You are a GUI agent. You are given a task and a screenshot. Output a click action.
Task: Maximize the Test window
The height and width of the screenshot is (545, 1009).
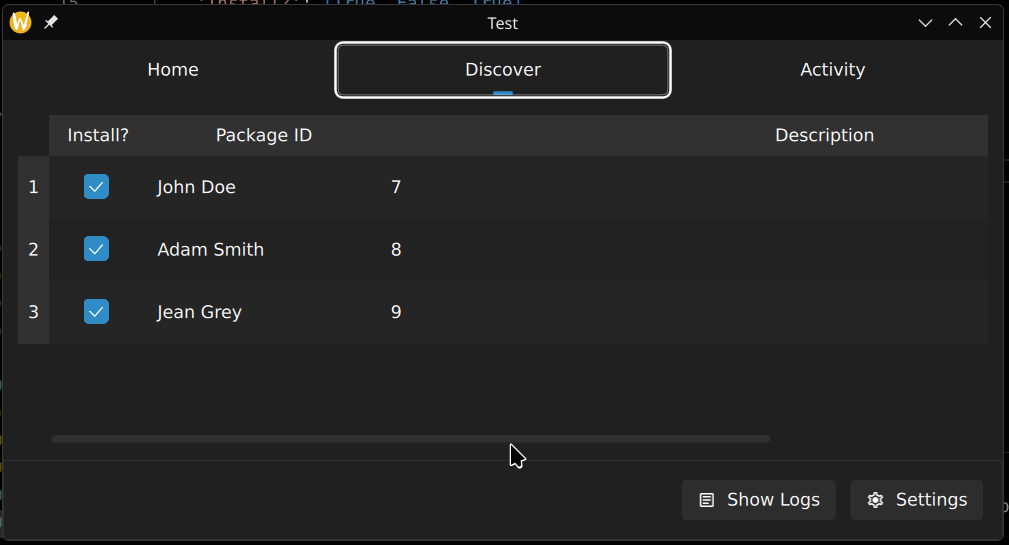[x=956, y=23]
